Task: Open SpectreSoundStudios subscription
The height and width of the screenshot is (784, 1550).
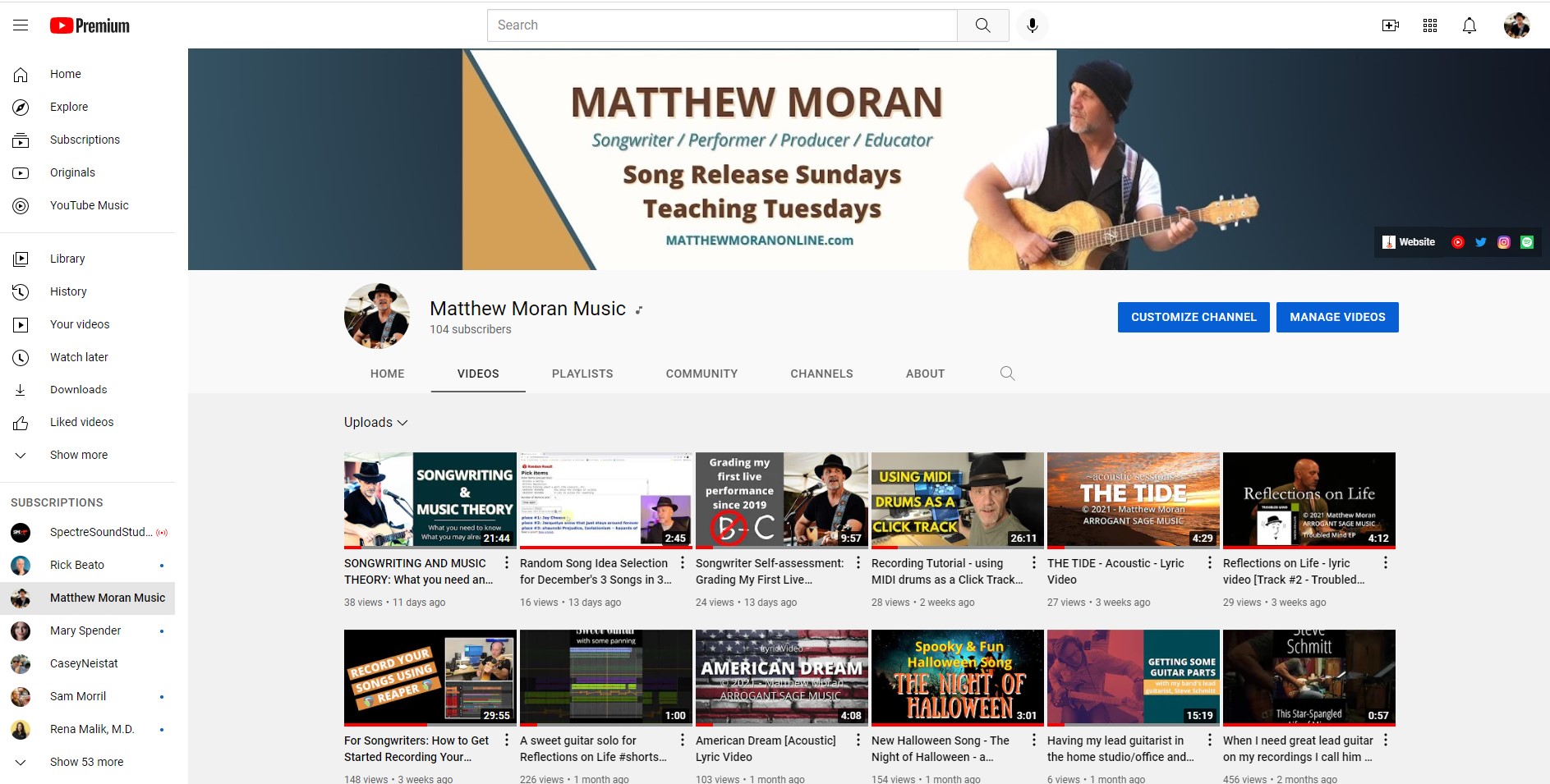Action: (x=88, y=532)
